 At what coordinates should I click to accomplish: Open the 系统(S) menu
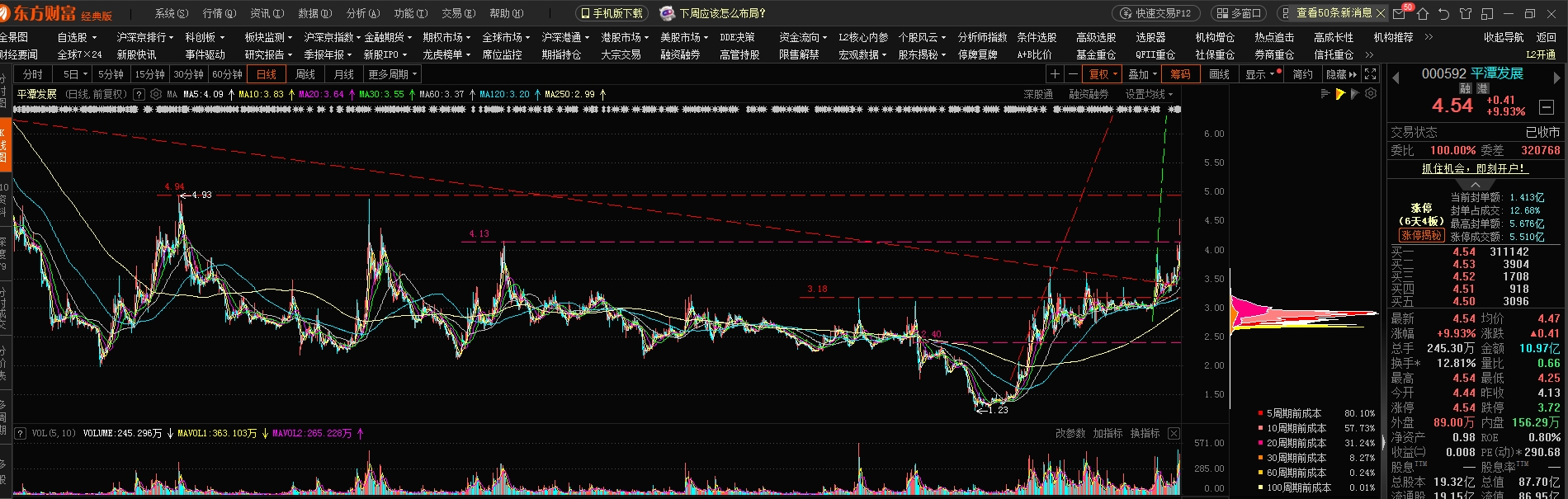[x=172, y=13]
